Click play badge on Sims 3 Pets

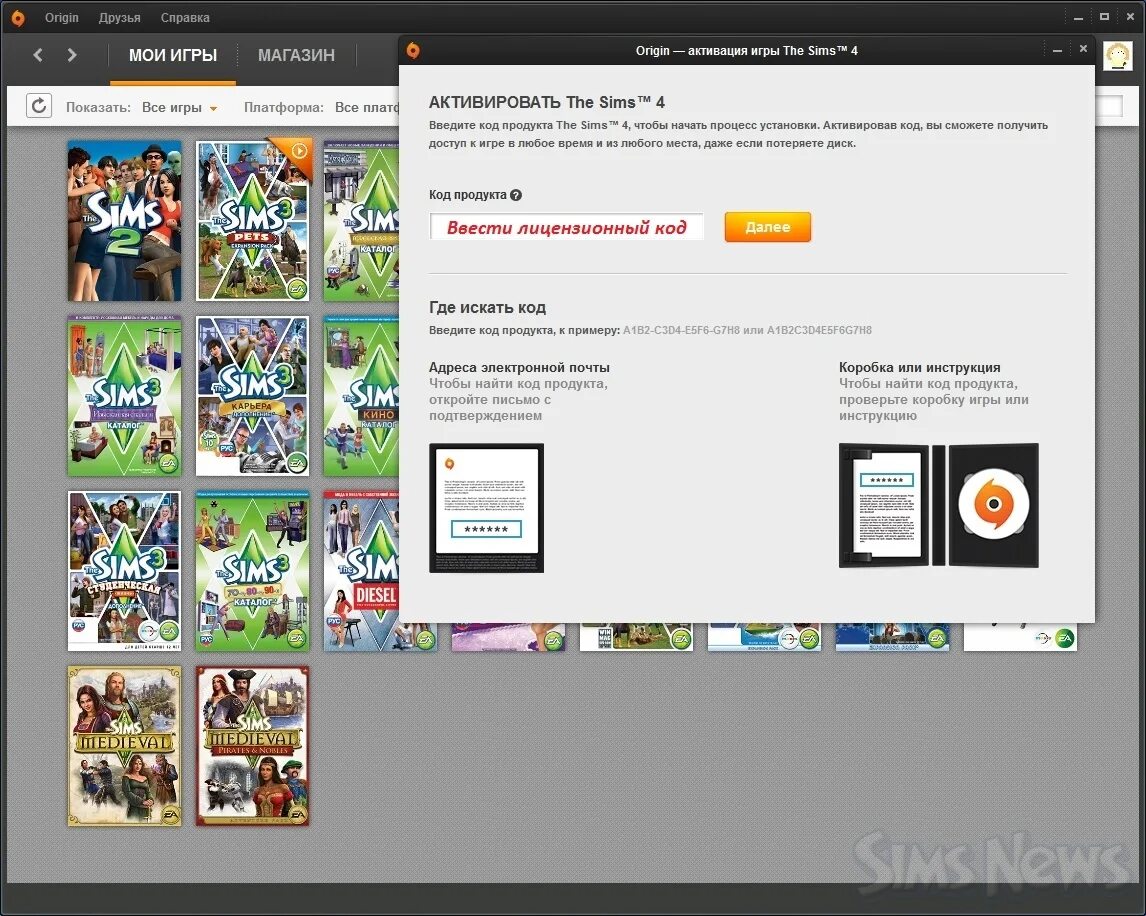coord(299,151)
